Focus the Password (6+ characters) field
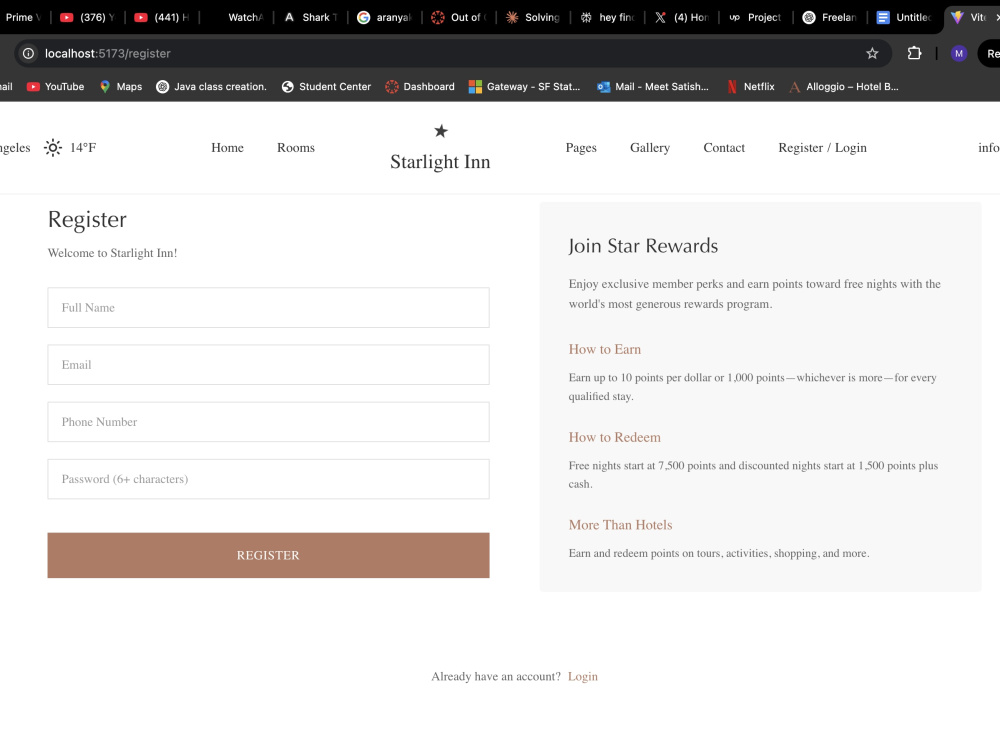The height and width of the screenshot is (750, 1000). [268, 480]
